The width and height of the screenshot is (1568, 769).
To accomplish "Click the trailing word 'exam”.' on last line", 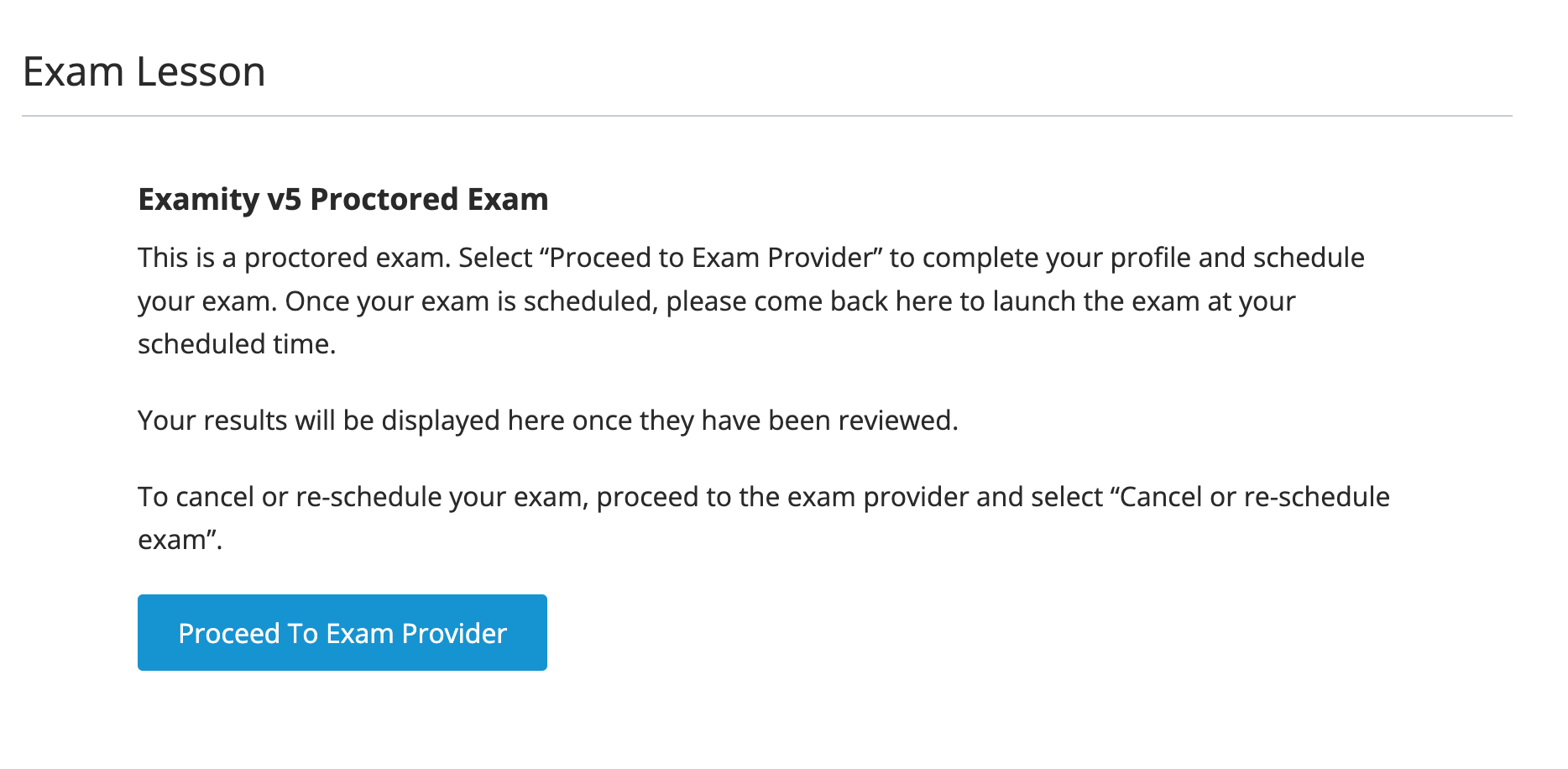I will (x=180, y=539).
